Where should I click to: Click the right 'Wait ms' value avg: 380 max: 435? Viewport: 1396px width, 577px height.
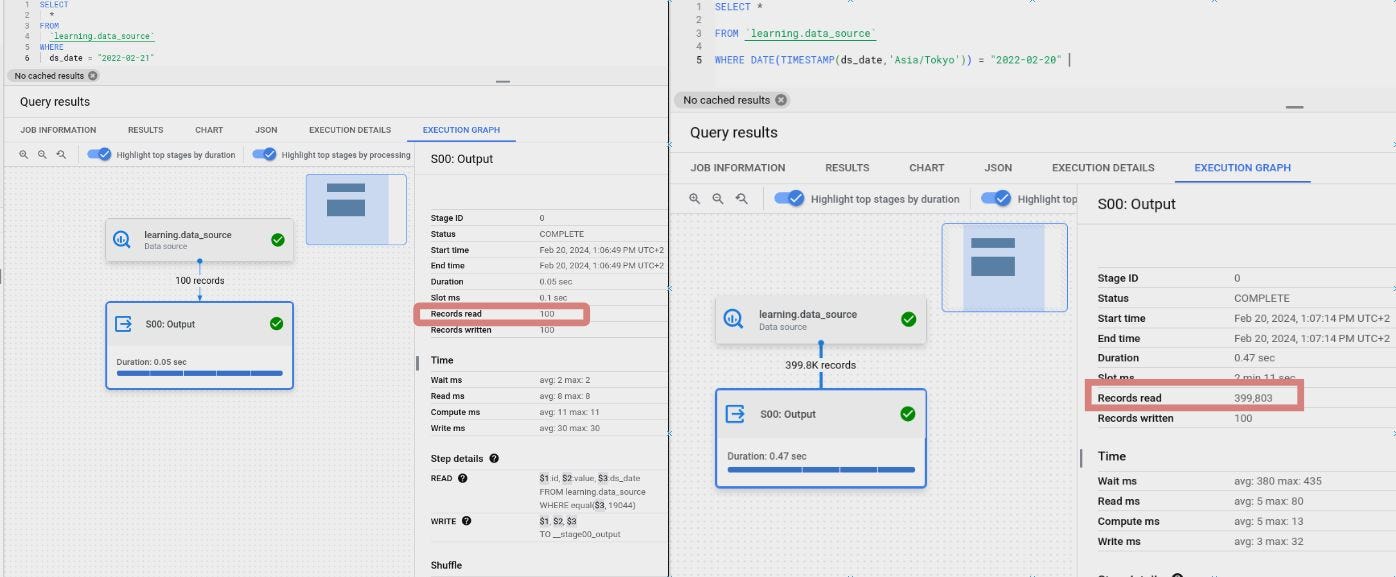tap(1278, 481)
